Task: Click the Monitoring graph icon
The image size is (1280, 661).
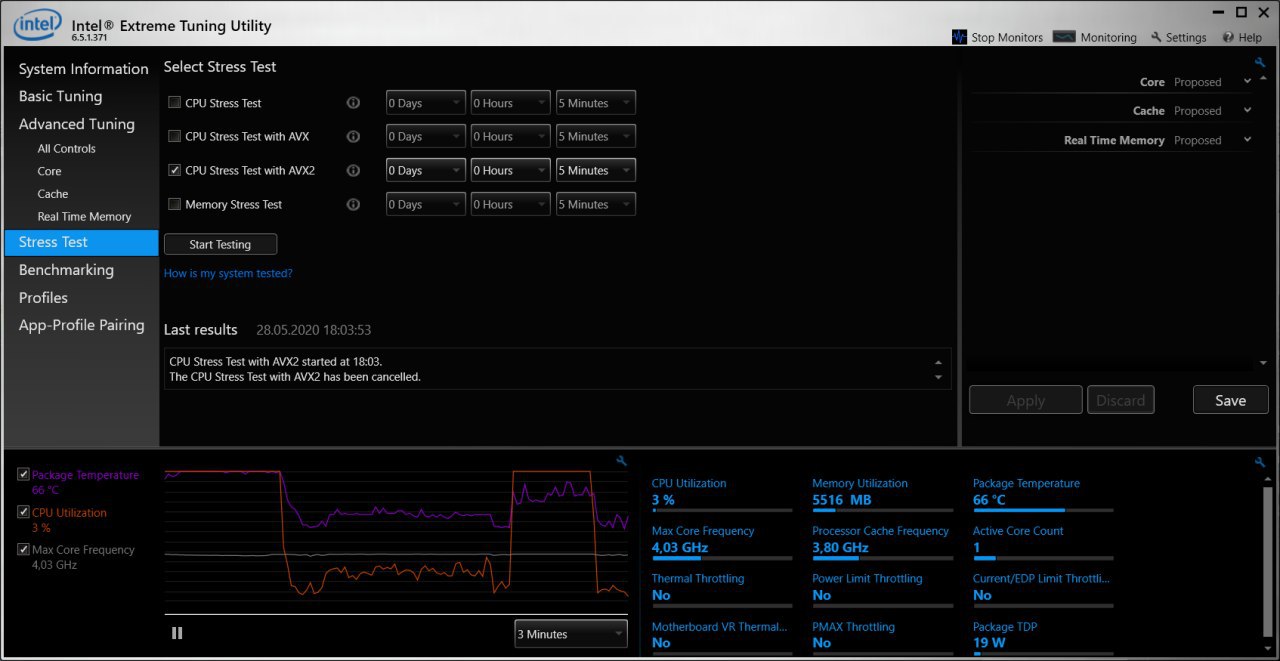Action: click(x=1064, y=37)
